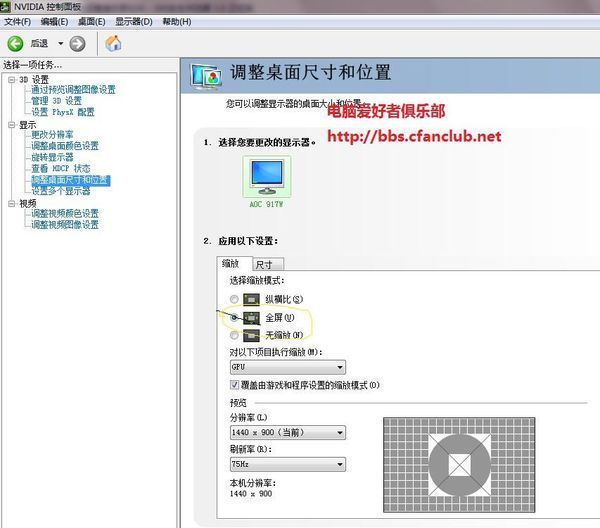Image resolution: width=600 pixels, height=528 pixels.
Task: Open the 75Hz refresh rate dropdown
Action: [x=287, y=464]
